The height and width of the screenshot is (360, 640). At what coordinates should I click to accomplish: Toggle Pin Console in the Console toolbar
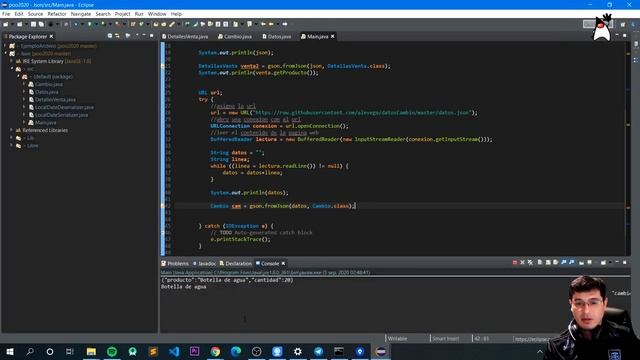pyautogui.click(x=581, y=262)
